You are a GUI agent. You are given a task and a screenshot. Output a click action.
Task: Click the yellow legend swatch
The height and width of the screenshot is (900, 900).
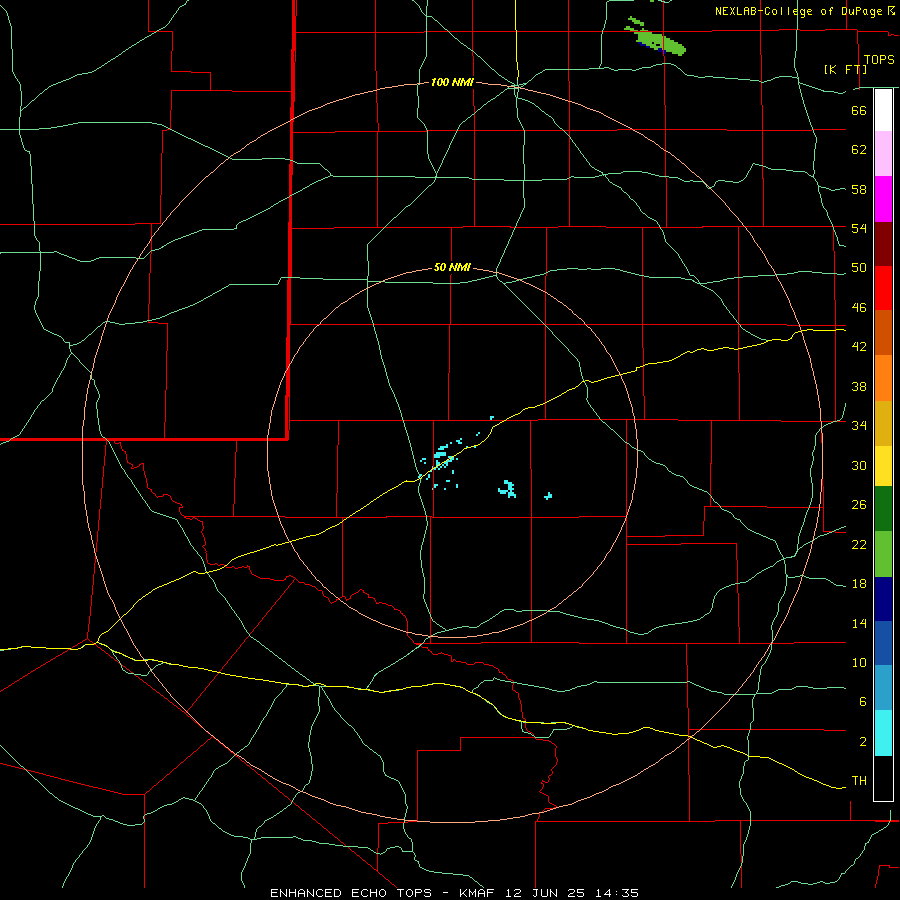tap(883, 466)
